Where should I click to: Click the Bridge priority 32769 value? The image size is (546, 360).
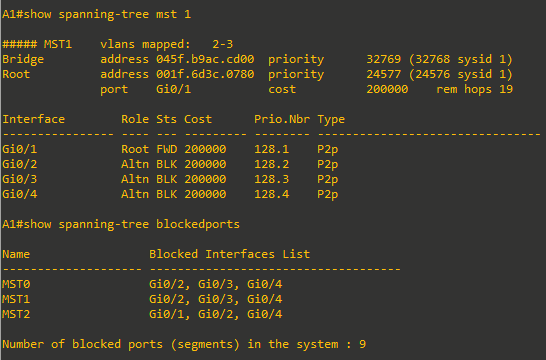[383, 59]
